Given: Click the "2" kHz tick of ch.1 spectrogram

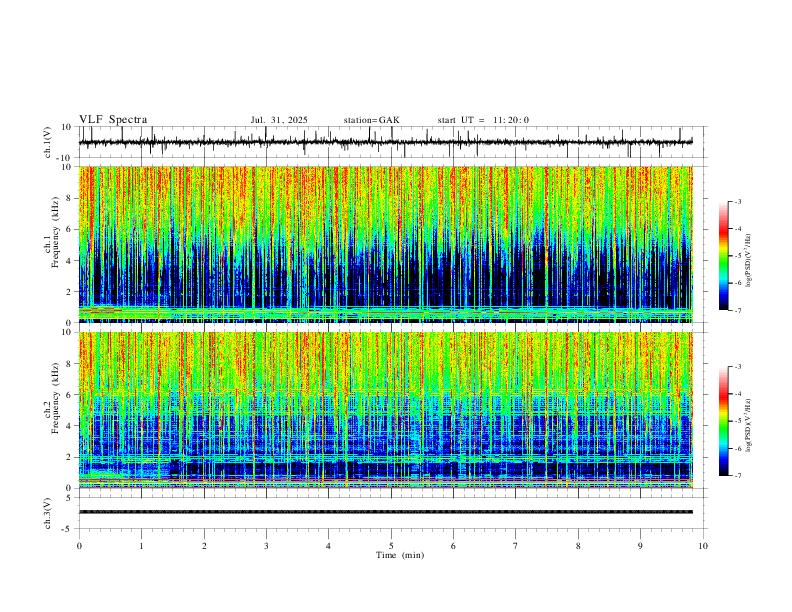Looking at the screenshot, I should pos(69,291).
